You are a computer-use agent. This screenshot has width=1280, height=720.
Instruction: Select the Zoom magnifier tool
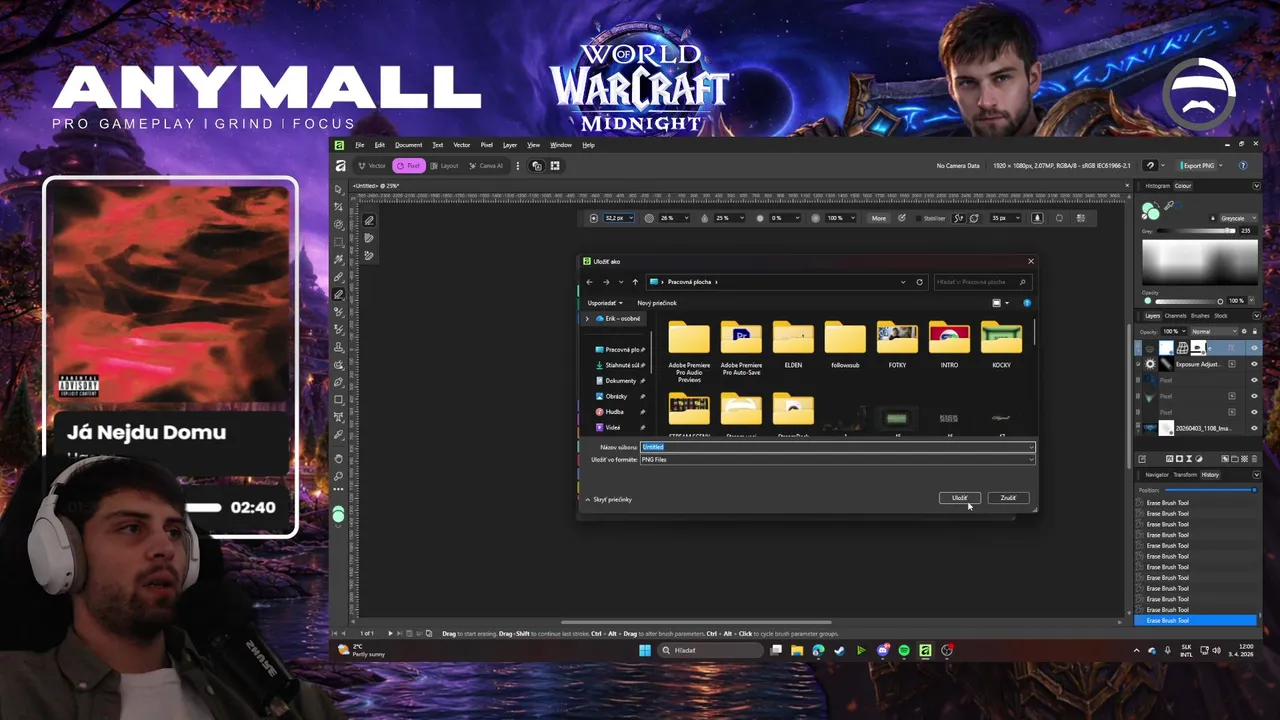point(338,474)
